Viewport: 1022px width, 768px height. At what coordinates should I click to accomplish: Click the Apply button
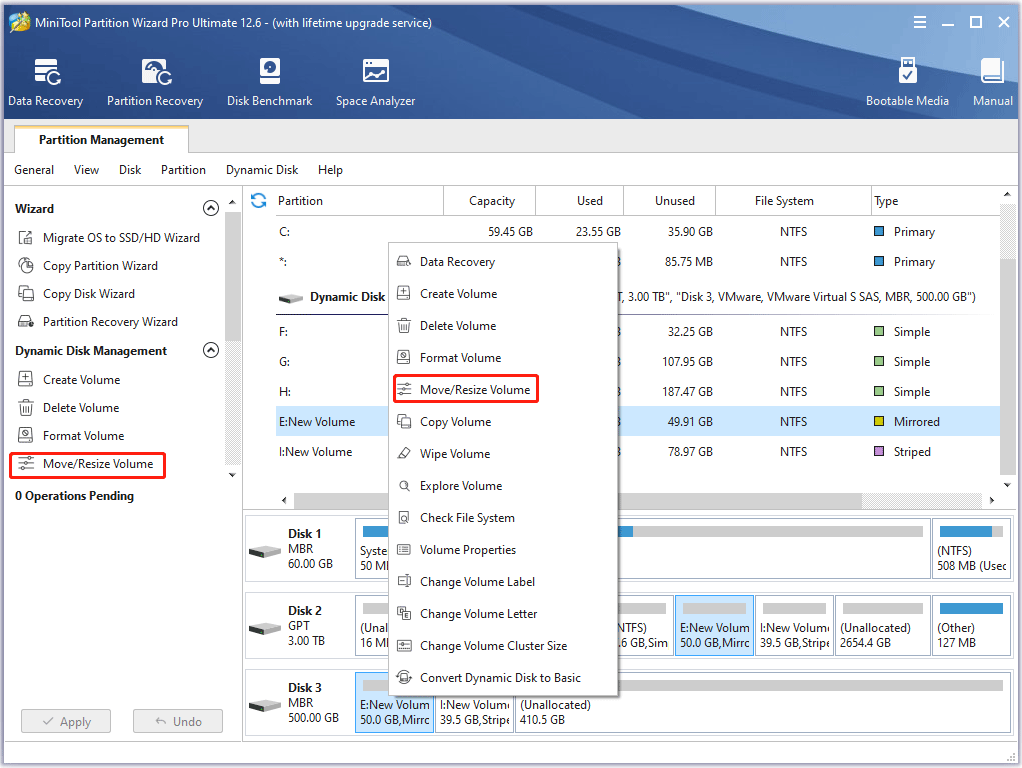pos(66,722)
